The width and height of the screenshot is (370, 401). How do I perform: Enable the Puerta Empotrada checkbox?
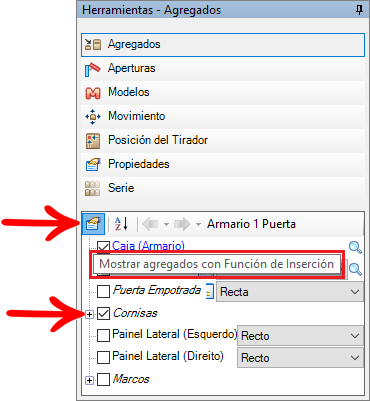pos(103,291)
